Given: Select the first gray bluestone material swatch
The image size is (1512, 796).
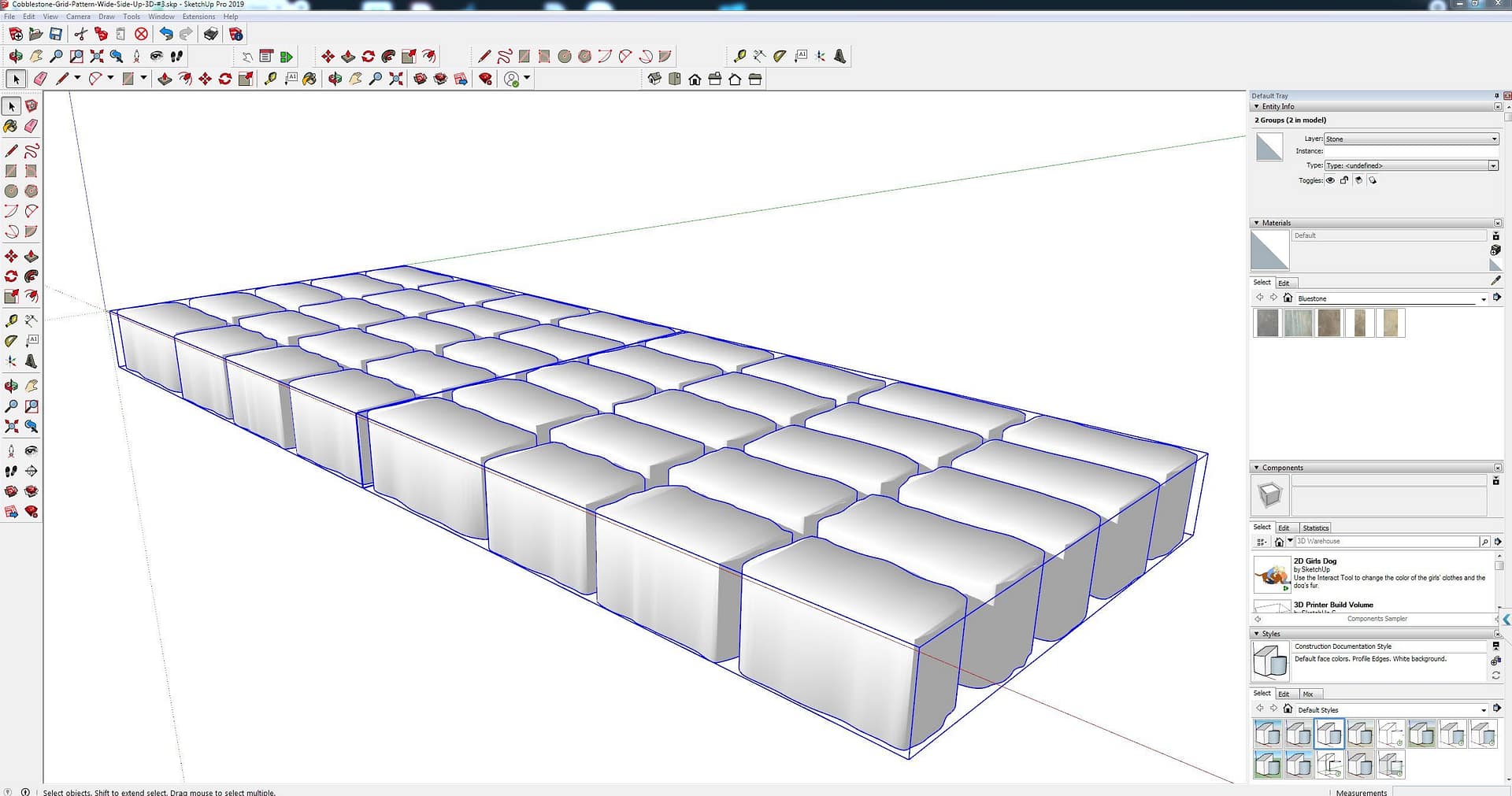Looking at the screenshot, I should coord(1267,323).
